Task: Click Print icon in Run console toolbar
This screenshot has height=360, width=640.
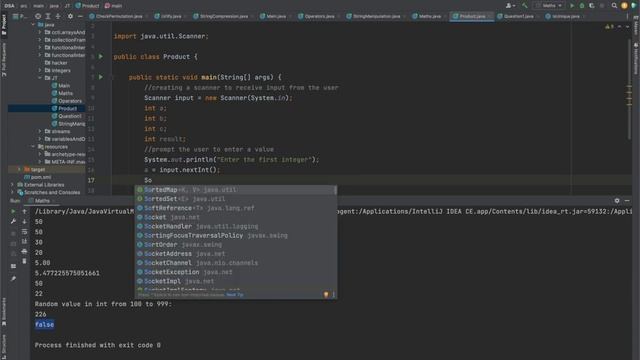Action: point(24,251)
